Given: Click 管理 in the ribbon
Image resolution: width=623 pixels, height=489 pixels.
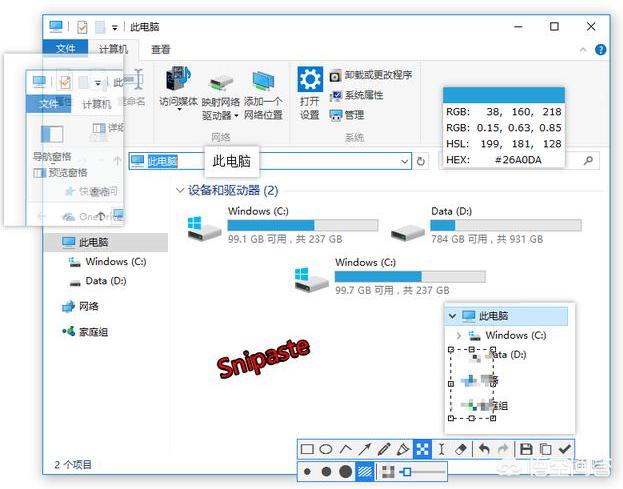Looking at the screenshot, I should click(347, 115).
